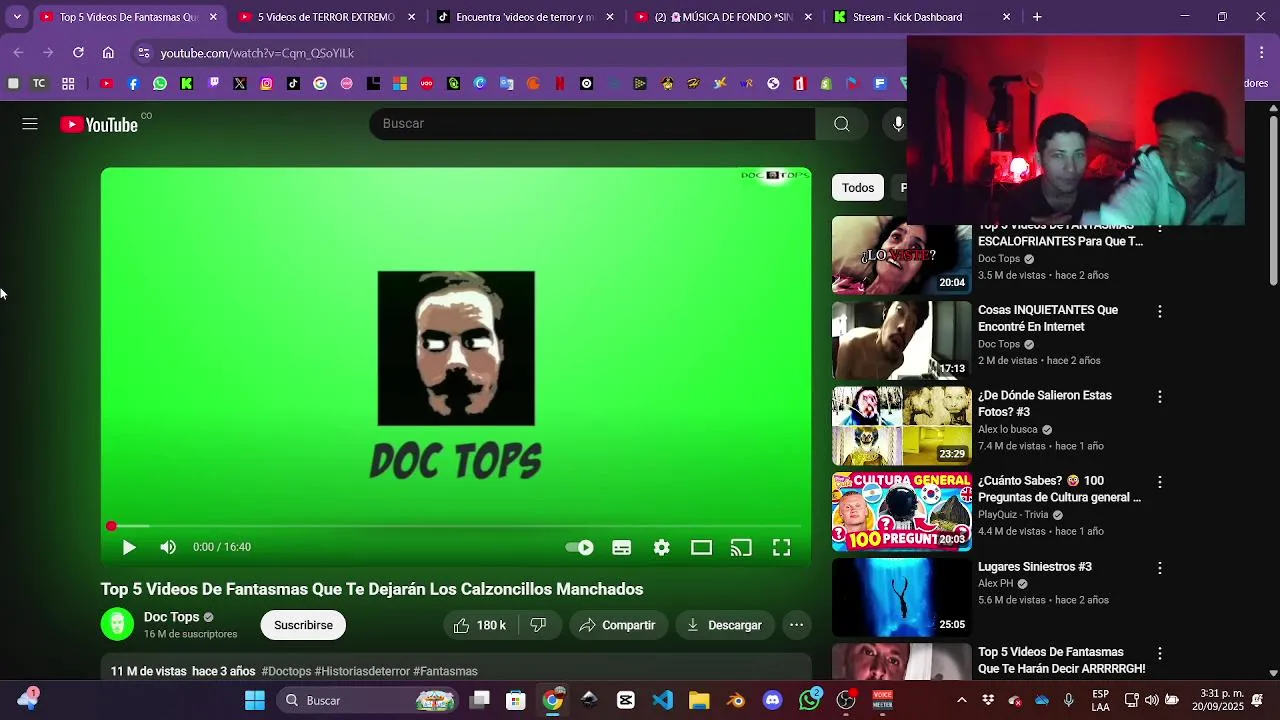Subscribe with the Suscribirse button
This screenshot has width=1280, height=720.
click(303, 625)
